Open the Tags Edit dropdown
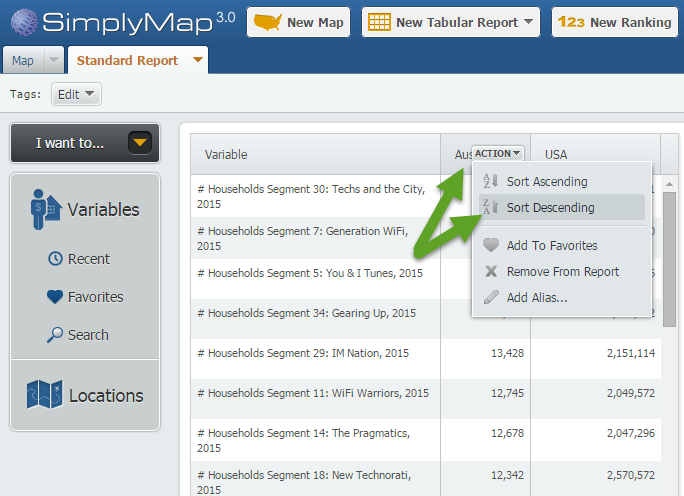The width and height of the screenshot is (684, 496). [x=76, y=94]
